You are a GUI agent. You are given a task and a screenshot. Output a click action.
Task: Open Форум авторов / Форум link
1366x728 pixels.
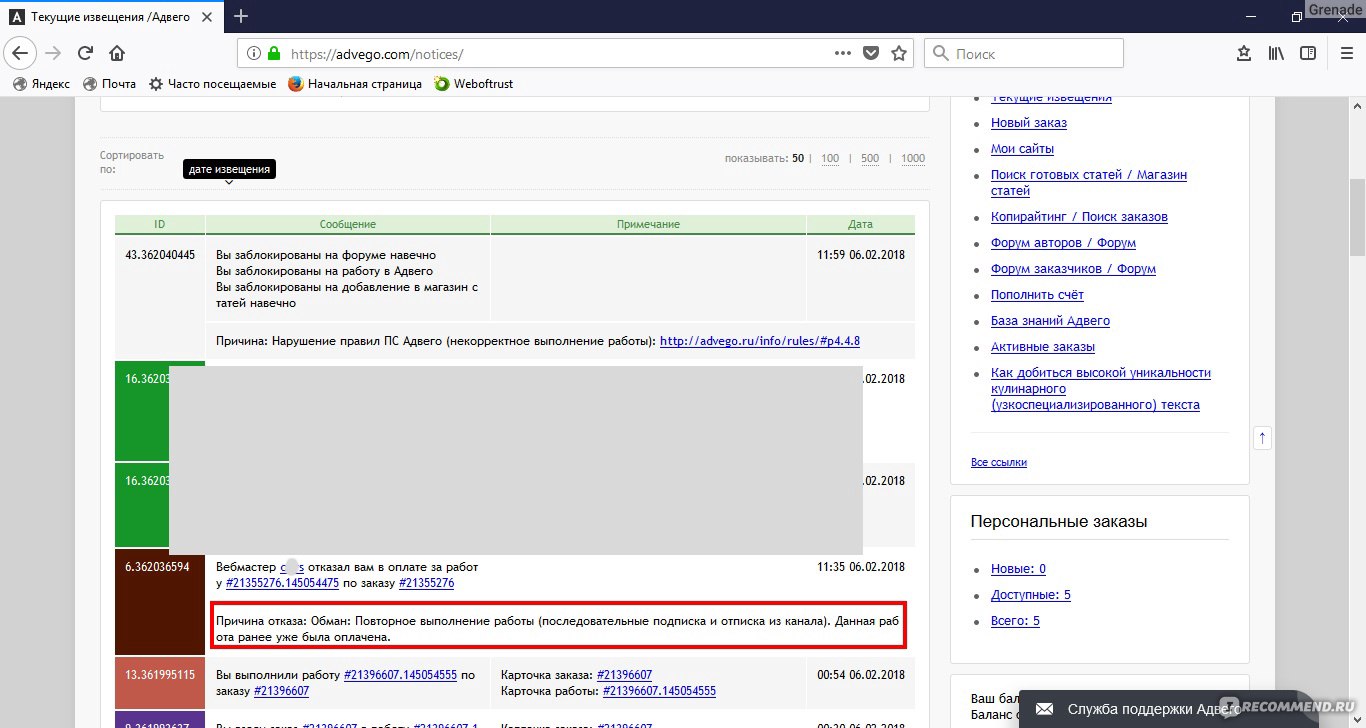coord(1063,243)
